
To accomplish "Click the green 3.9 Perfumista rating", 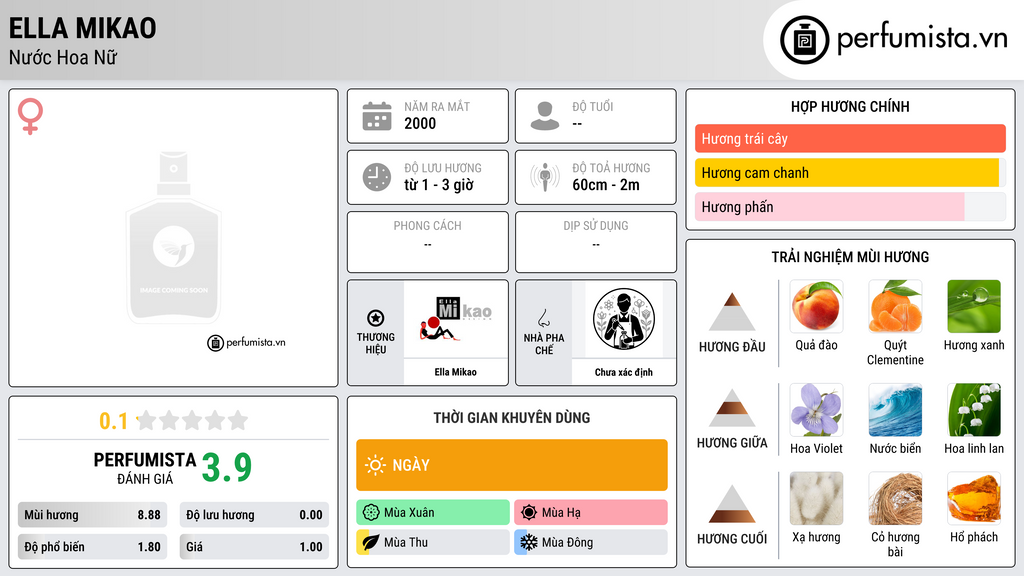I will coord(227,468).
